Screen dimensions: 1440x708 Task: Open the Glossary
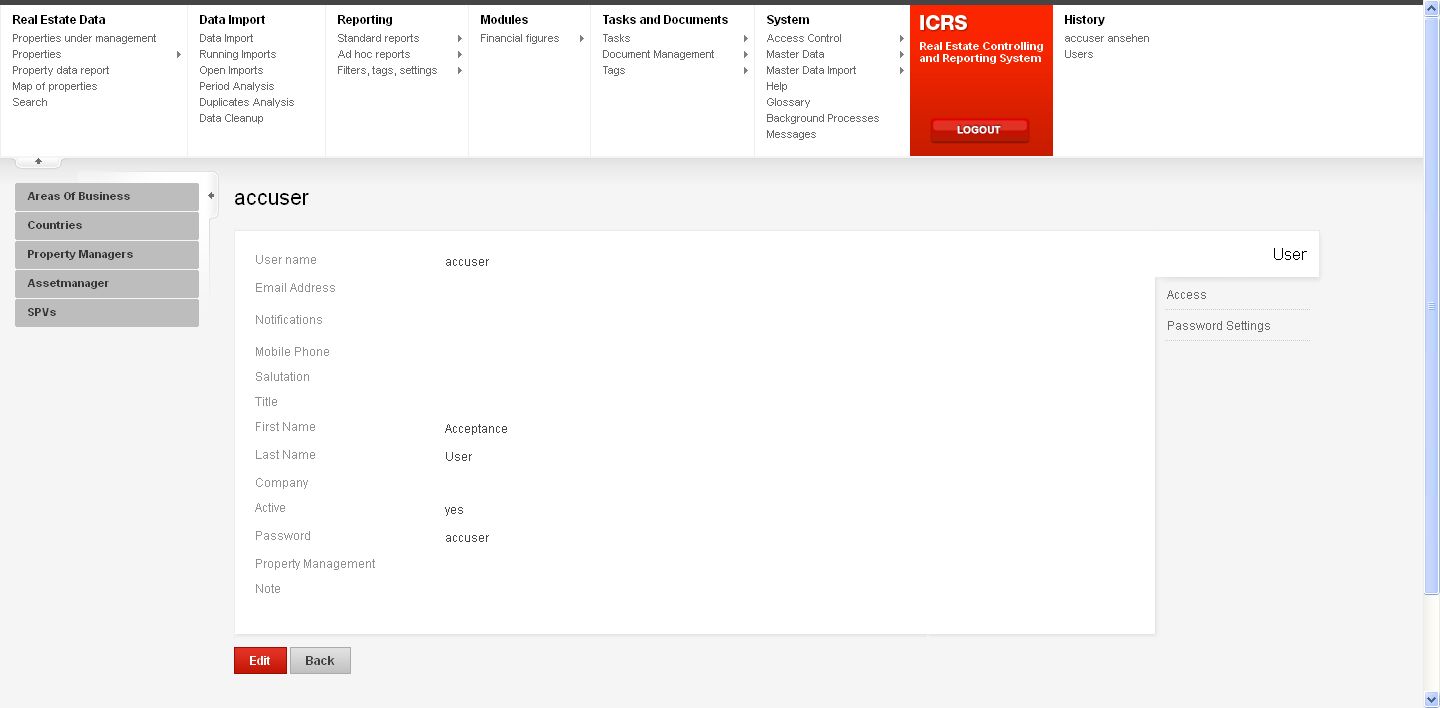pos(788,102)
